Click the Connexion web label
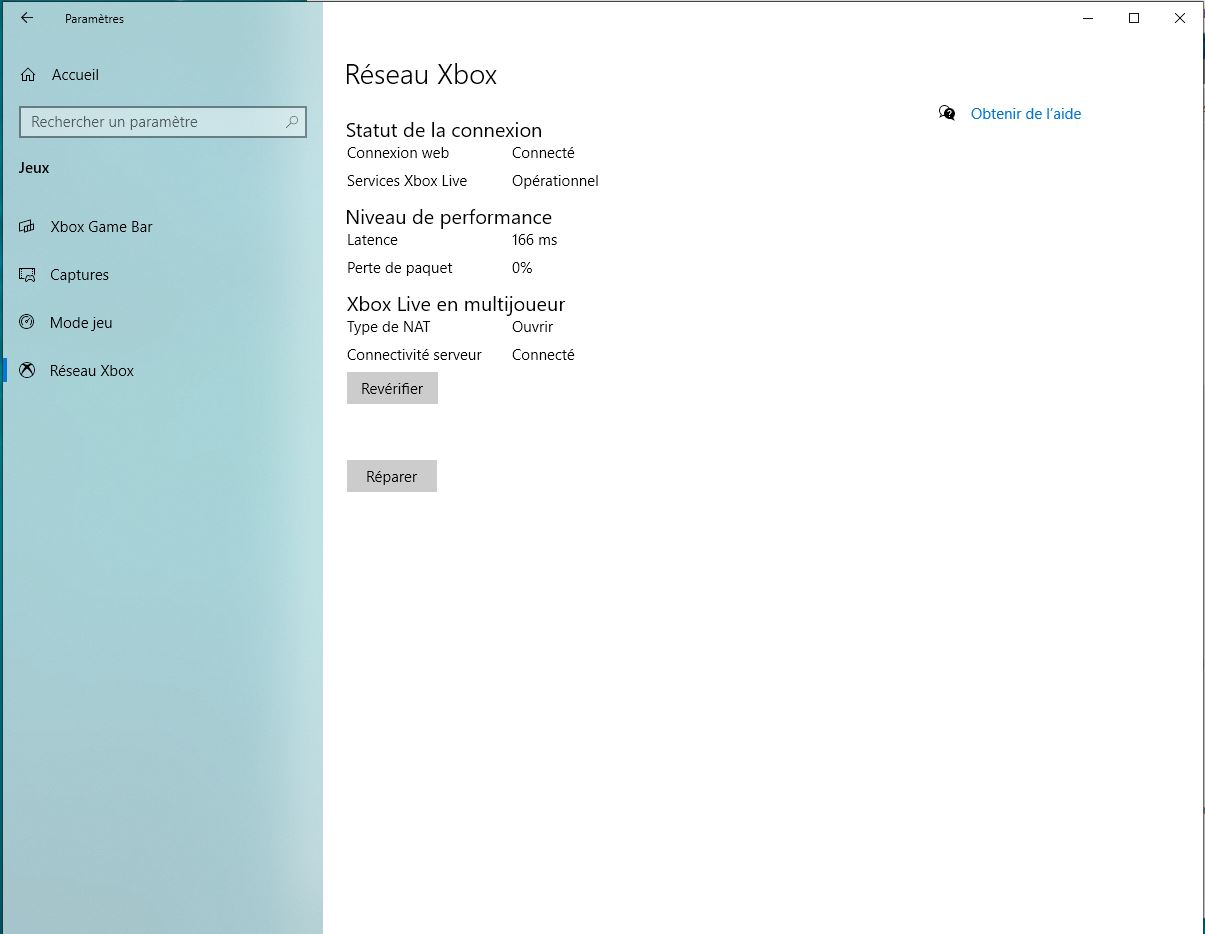The height and width of the screenshot is (934, 1205). [398, 153]
